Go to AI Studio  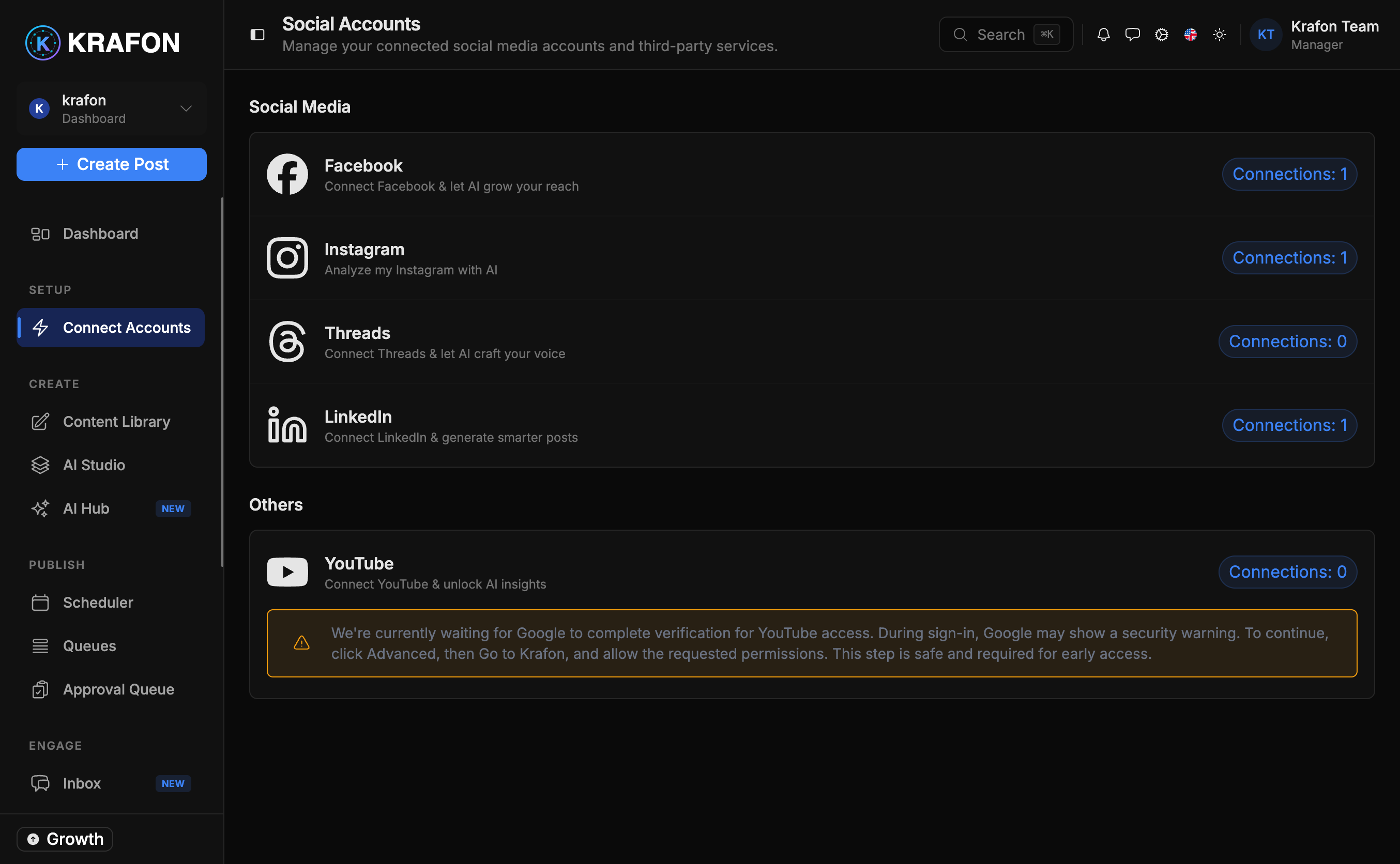(x=111, y=465)
